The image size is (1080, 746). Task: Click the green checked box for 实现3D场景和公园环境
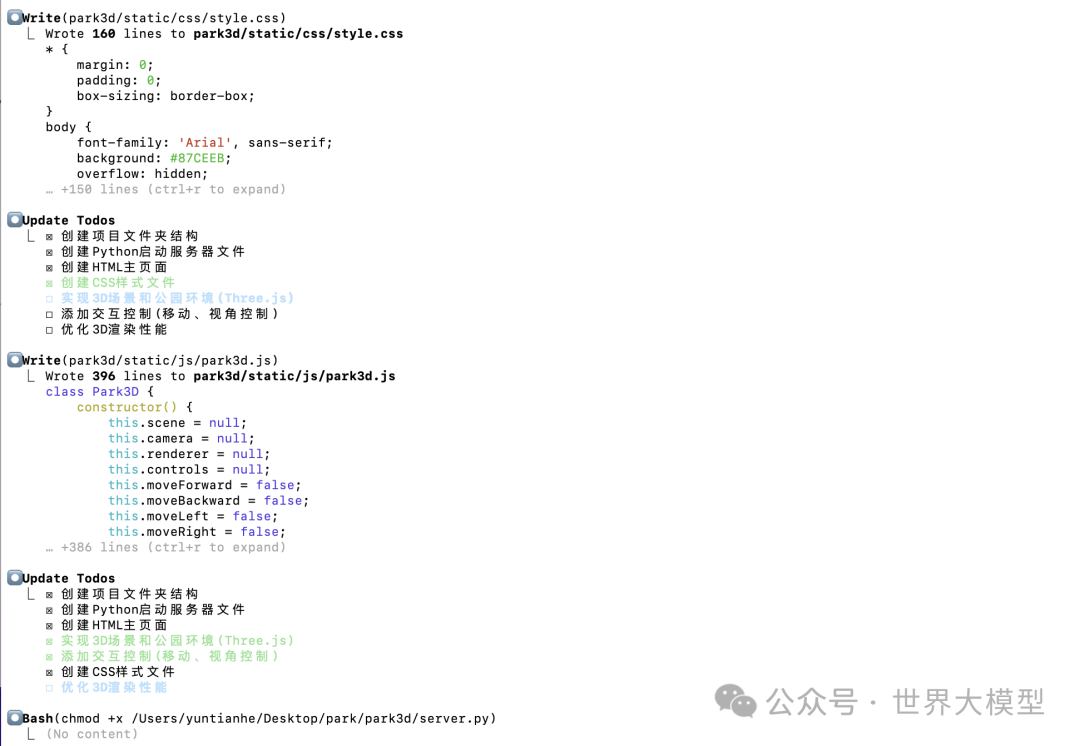point(49,641)
